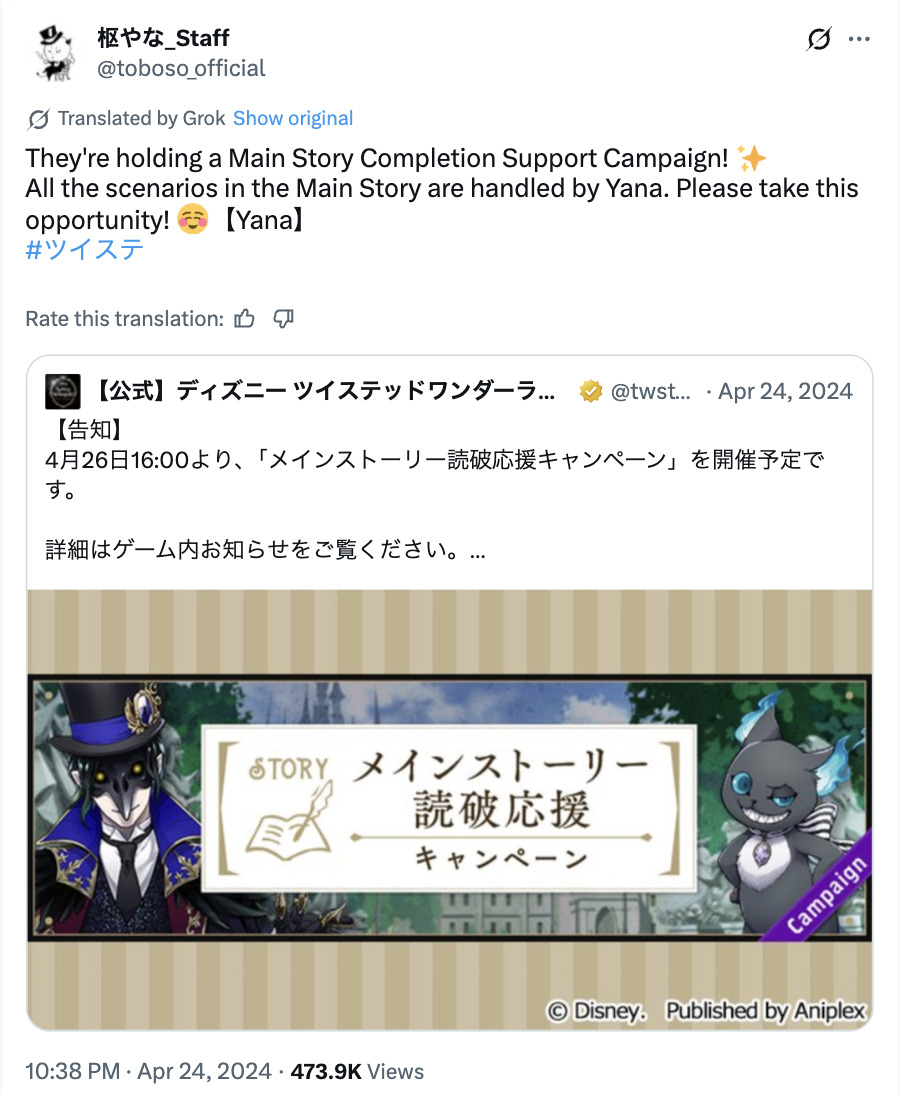Click the 10:38 PM · Apr 24, 2024 timestamp
Viewport: 900px width, 1094px height.
pyautogui.click(x=149, y=1071)
